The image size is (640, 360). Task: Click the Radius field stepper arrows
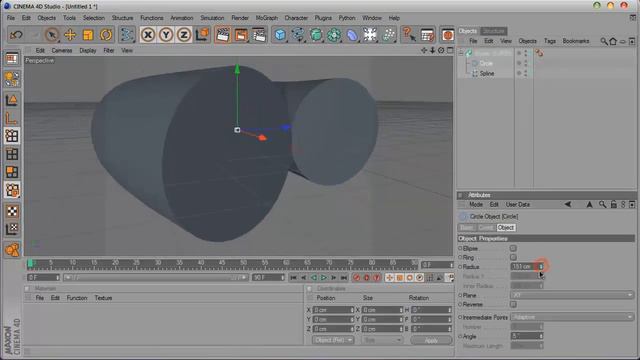(541, 267)
